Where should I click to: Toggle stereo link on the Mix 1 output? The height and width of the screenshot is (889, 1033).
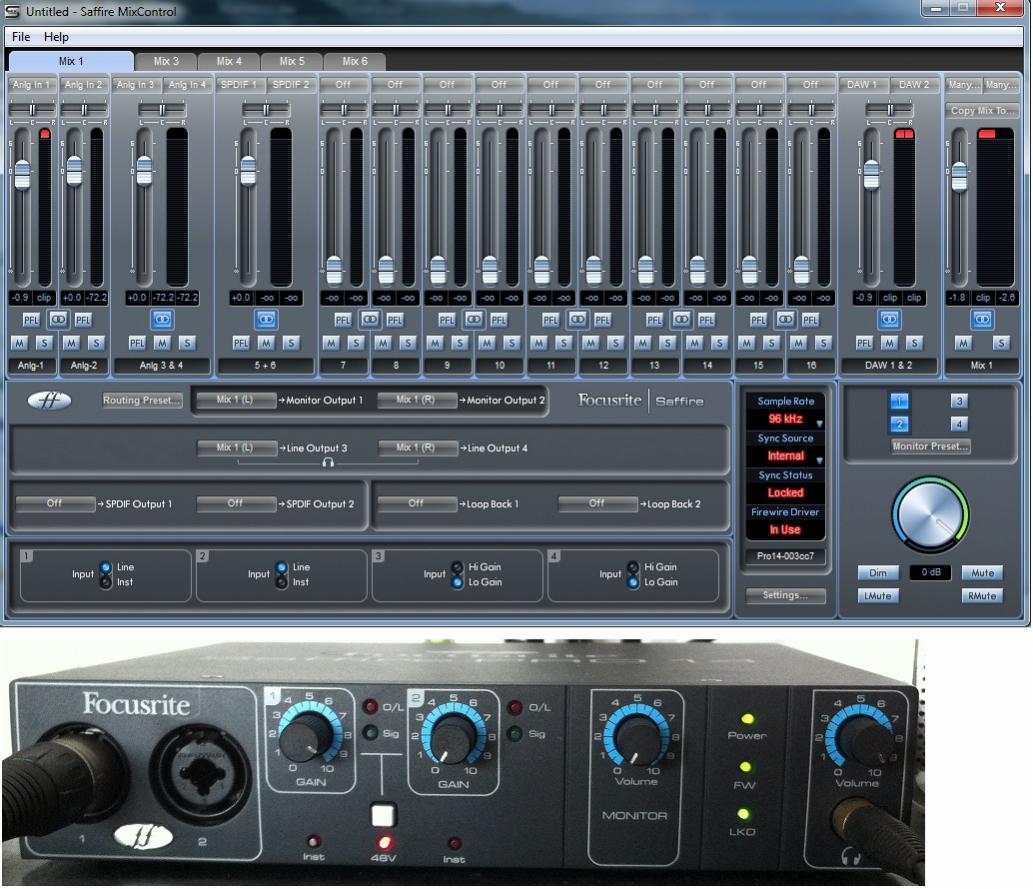coord(982,320)
